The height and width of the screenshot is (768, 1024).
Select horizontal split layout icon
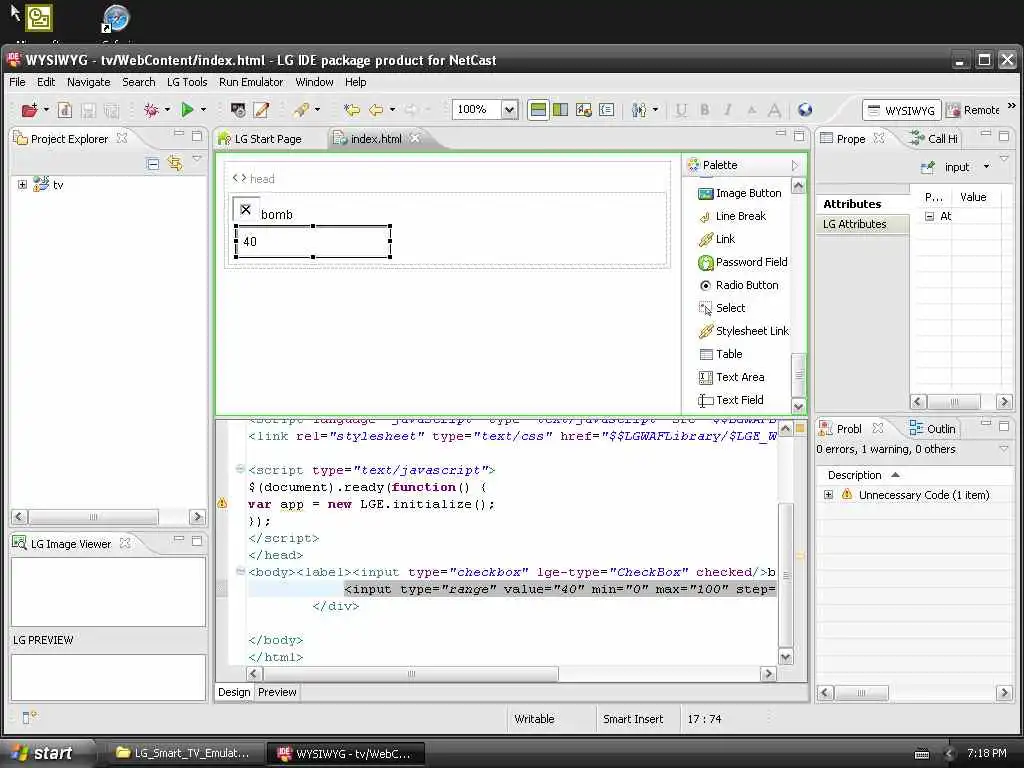[538, 110]
